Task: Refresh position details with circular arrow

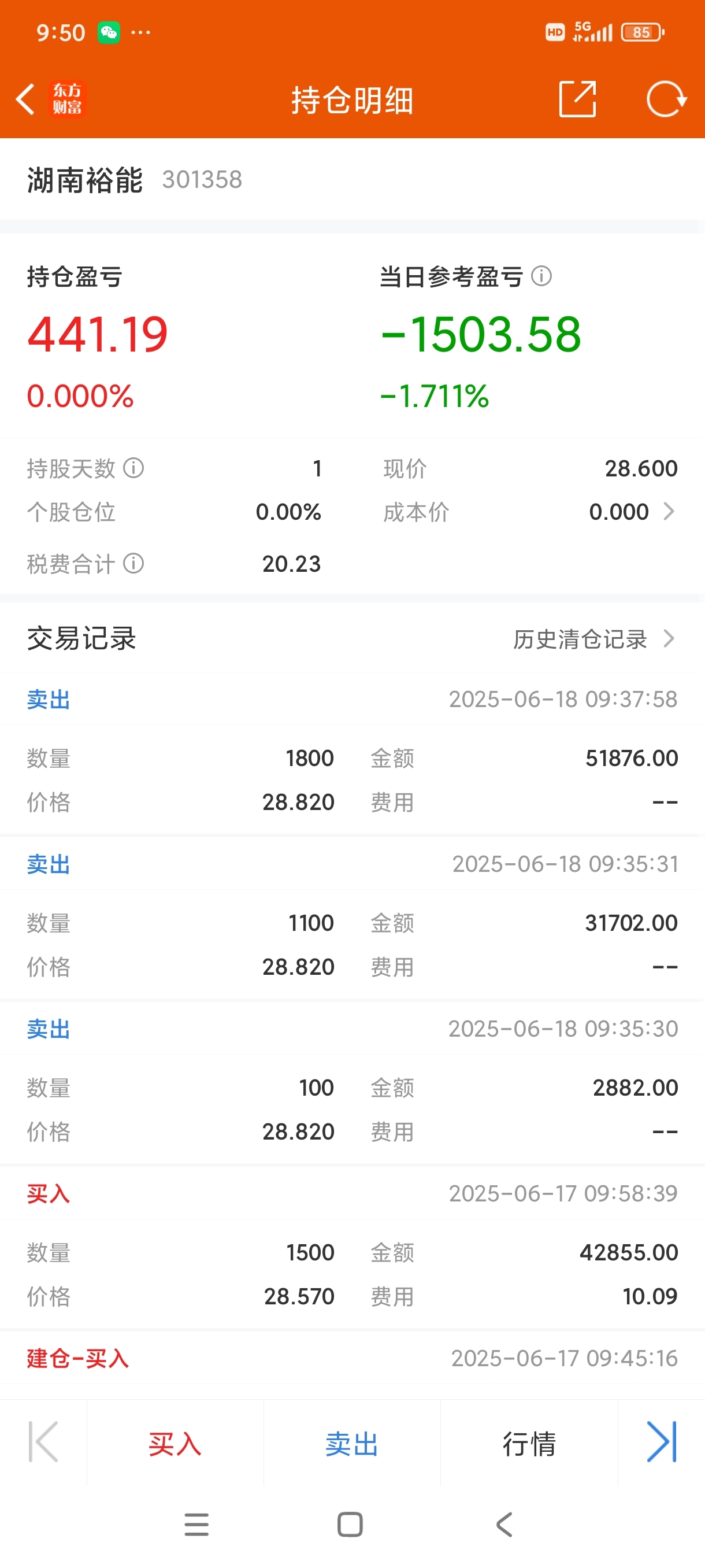Action: point(666,99)
